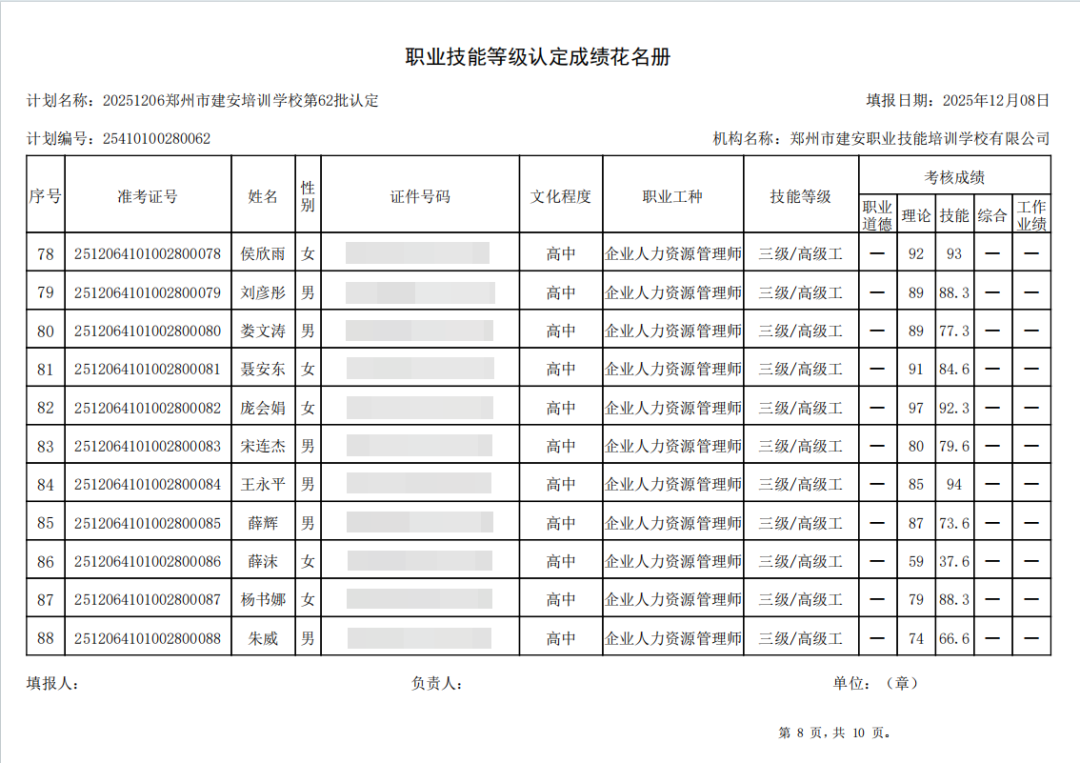Viewport: 1080px width, 763px height.
Task: Select admission number 2512064101002800082
Action: pyautogui.click(x=147, y=408)
